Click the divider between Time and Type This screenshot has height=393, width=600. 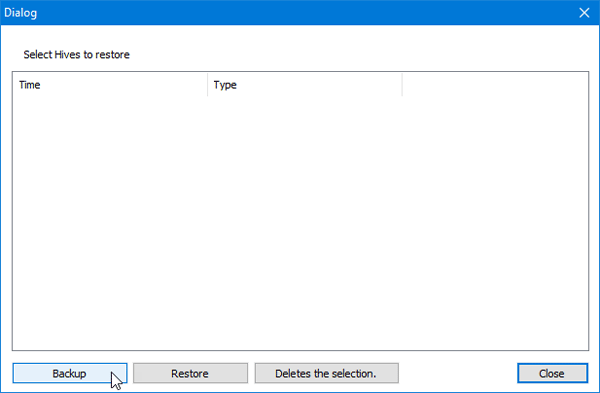[207, 85]
